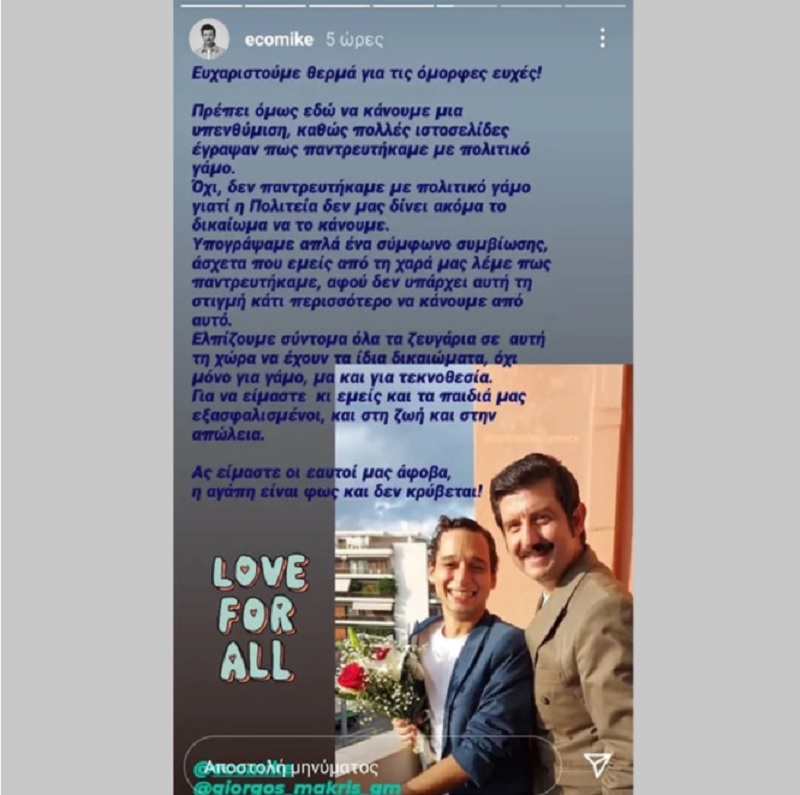Jump to the first story progress segment

coord(212,6)
